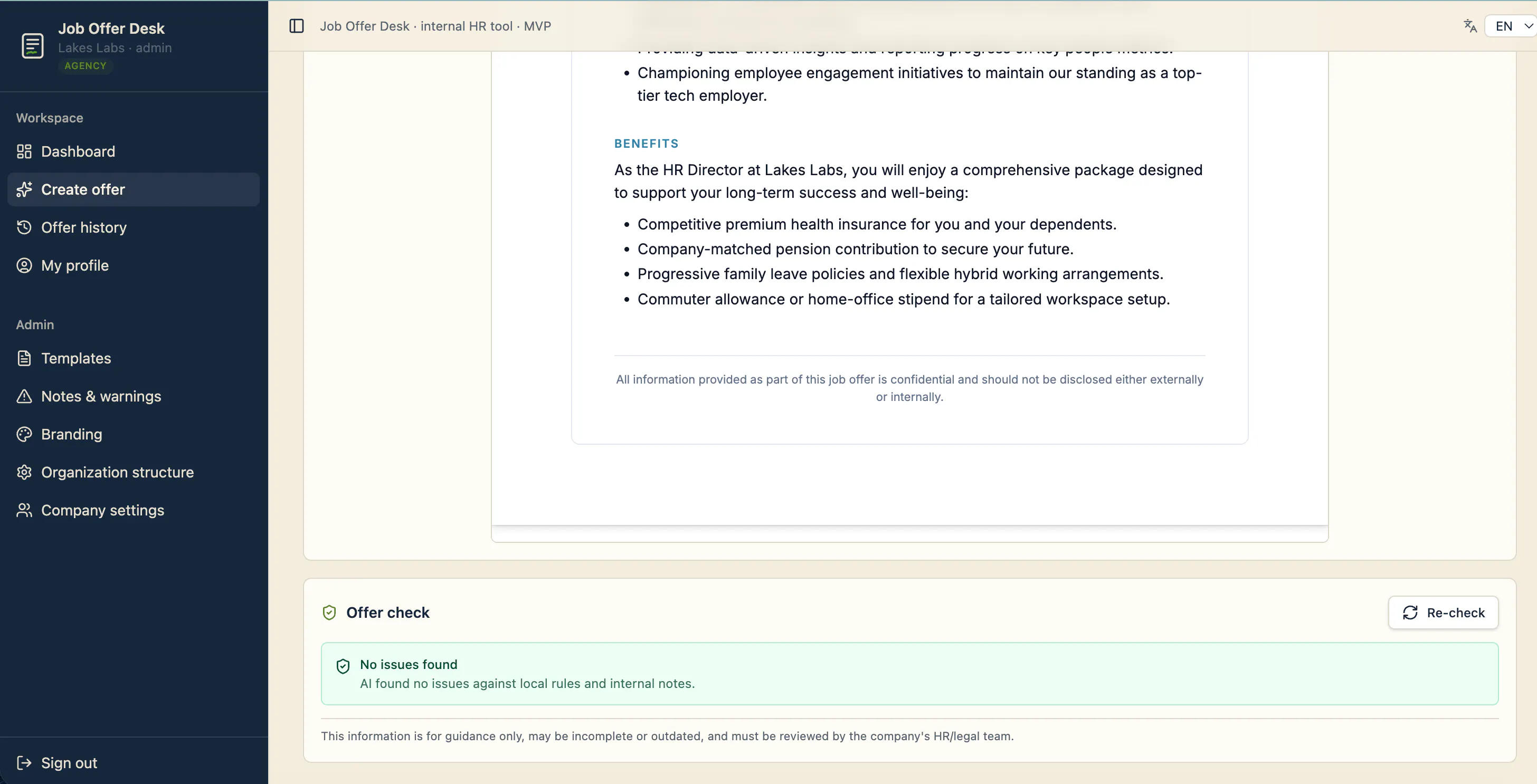
Task: Open Templates admin page
Action: 134,358
